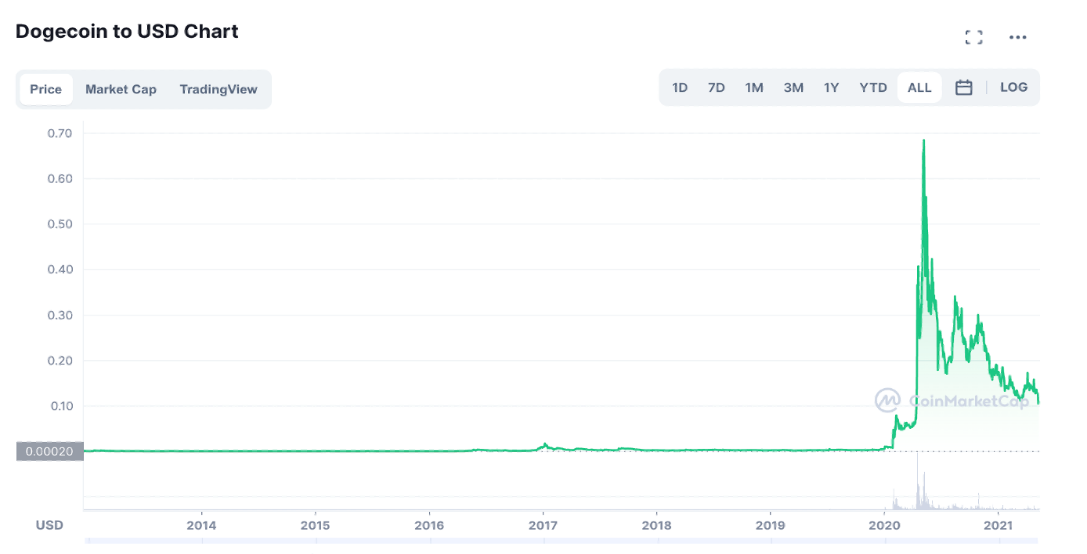Switch to the Price tab
The image size is (1087, 554).
pyautogui.click(x=46, y=89)
